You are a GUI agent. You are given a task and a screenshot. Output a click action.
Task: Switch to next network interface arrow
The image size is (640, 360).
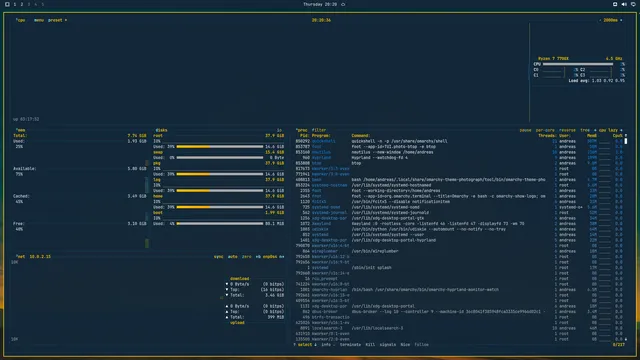pos(281,257)
